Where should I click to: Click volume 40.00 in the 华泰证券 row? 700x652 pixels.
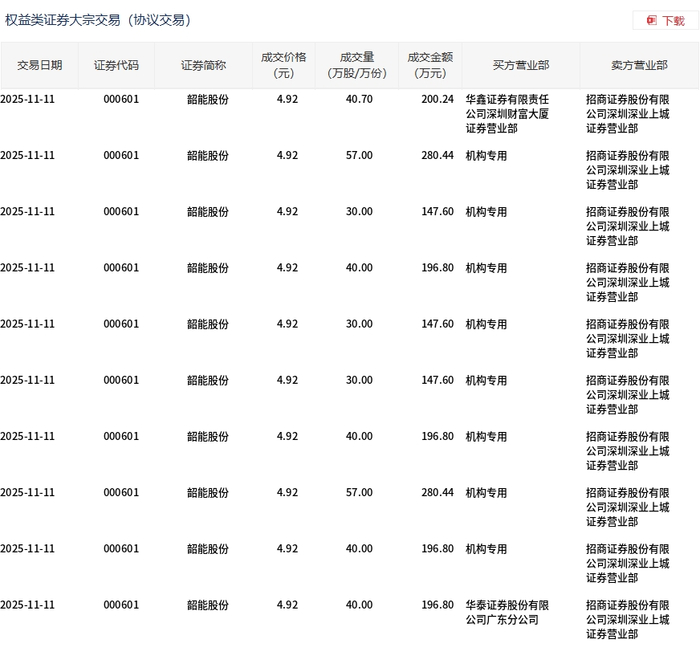(359, 605)
